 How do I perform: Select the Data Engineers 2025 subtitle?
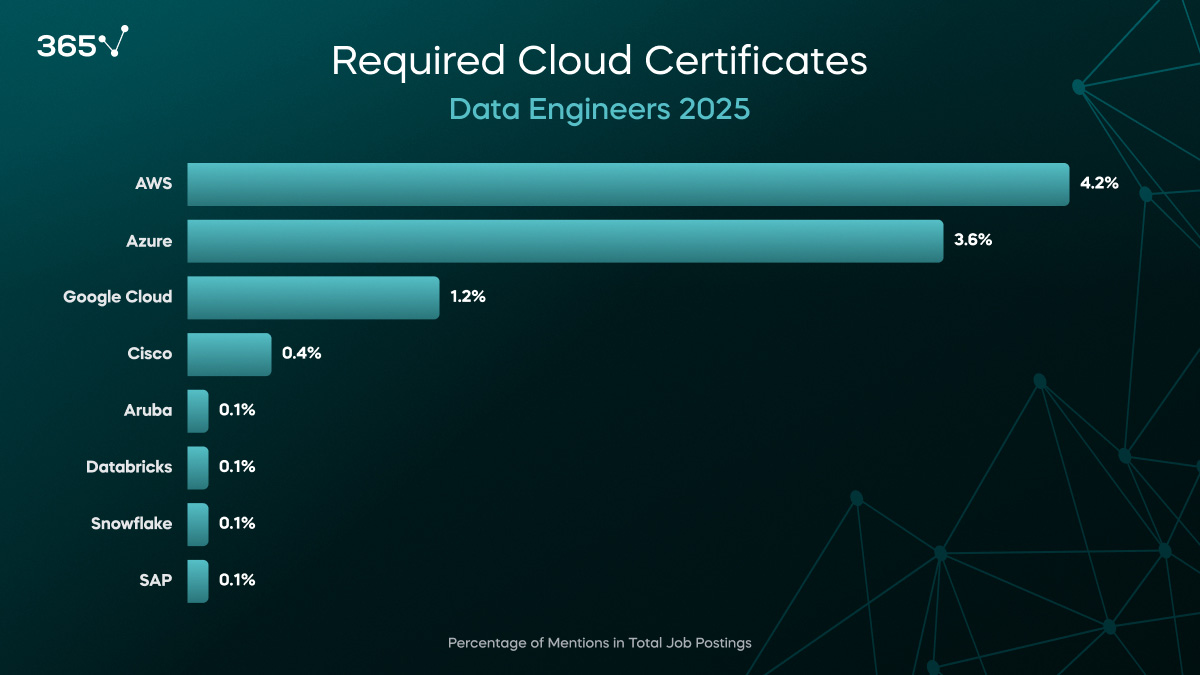(599, 109)
